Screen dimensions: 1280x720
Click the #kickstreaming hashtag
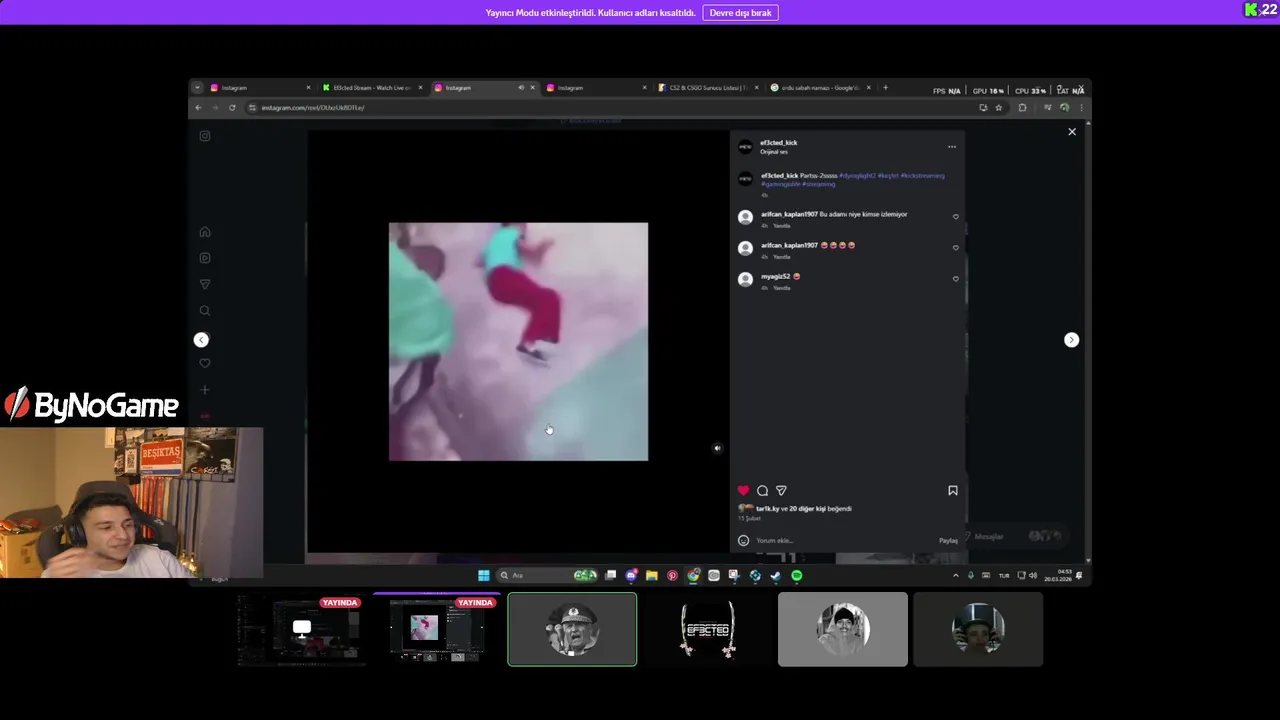(x=922, y=176)
